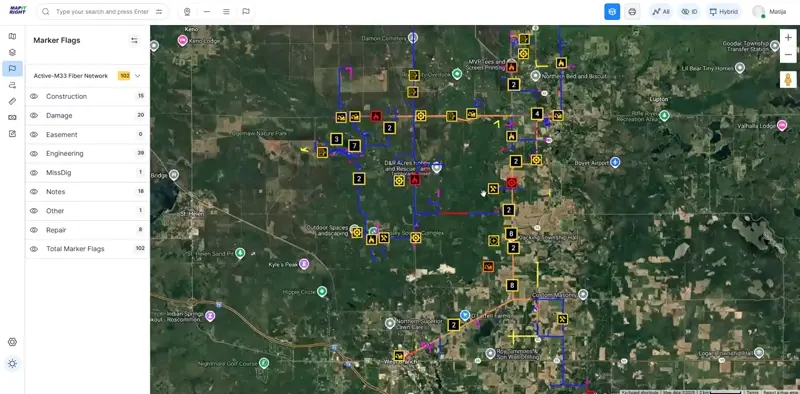Click the Street View pegman icon

coord(788,80)
